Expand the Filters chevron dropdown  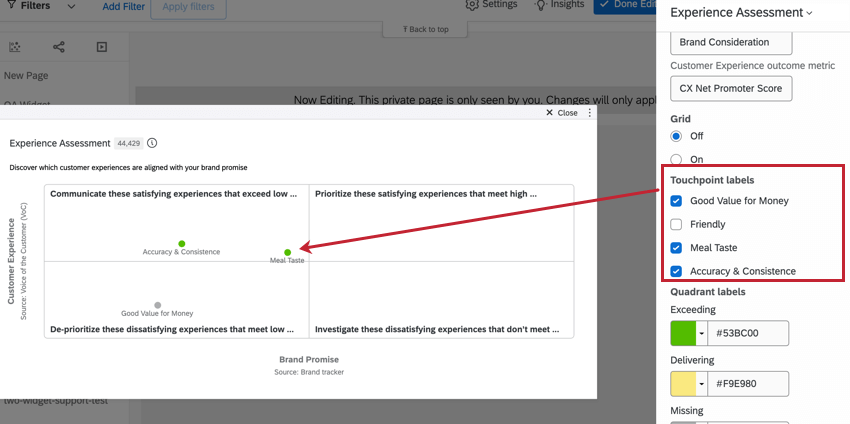coord(72,7)
